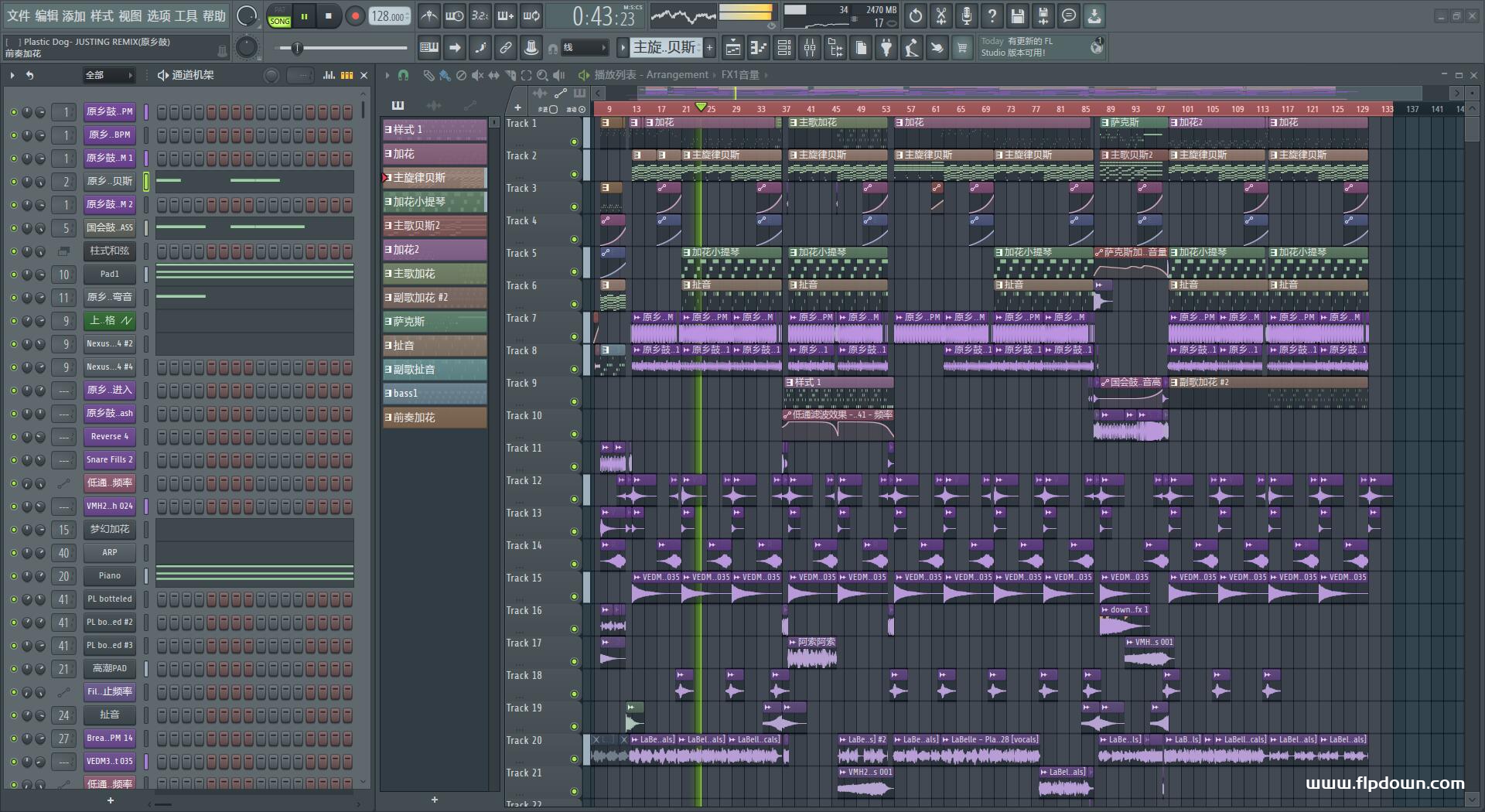Toggle the playlist magnet snap icon
The width and height of the screenshot is (1485, 812).
tap(403, 75)
